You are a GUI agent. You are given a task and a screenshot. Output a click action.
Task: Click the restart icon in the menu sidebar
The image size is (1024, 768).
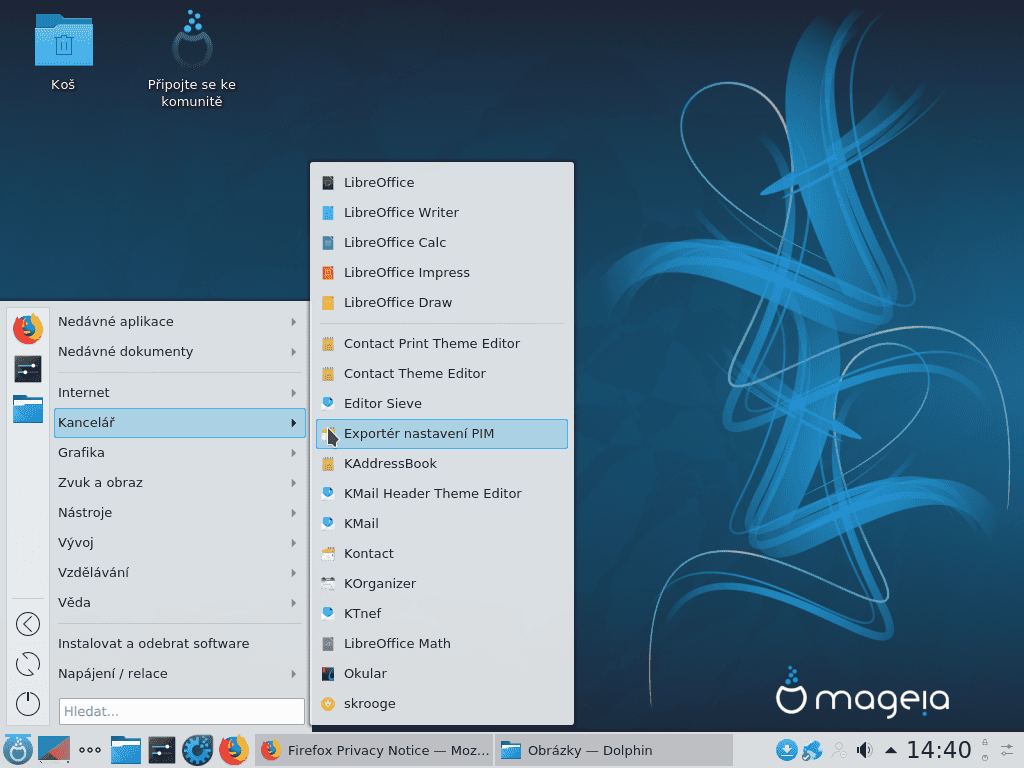[x=27, y=663]
